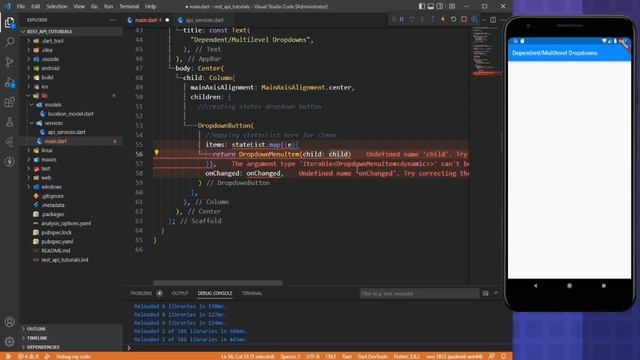Open the Search view in activity bar
This screenshot has height=360, width=640.
9,42
